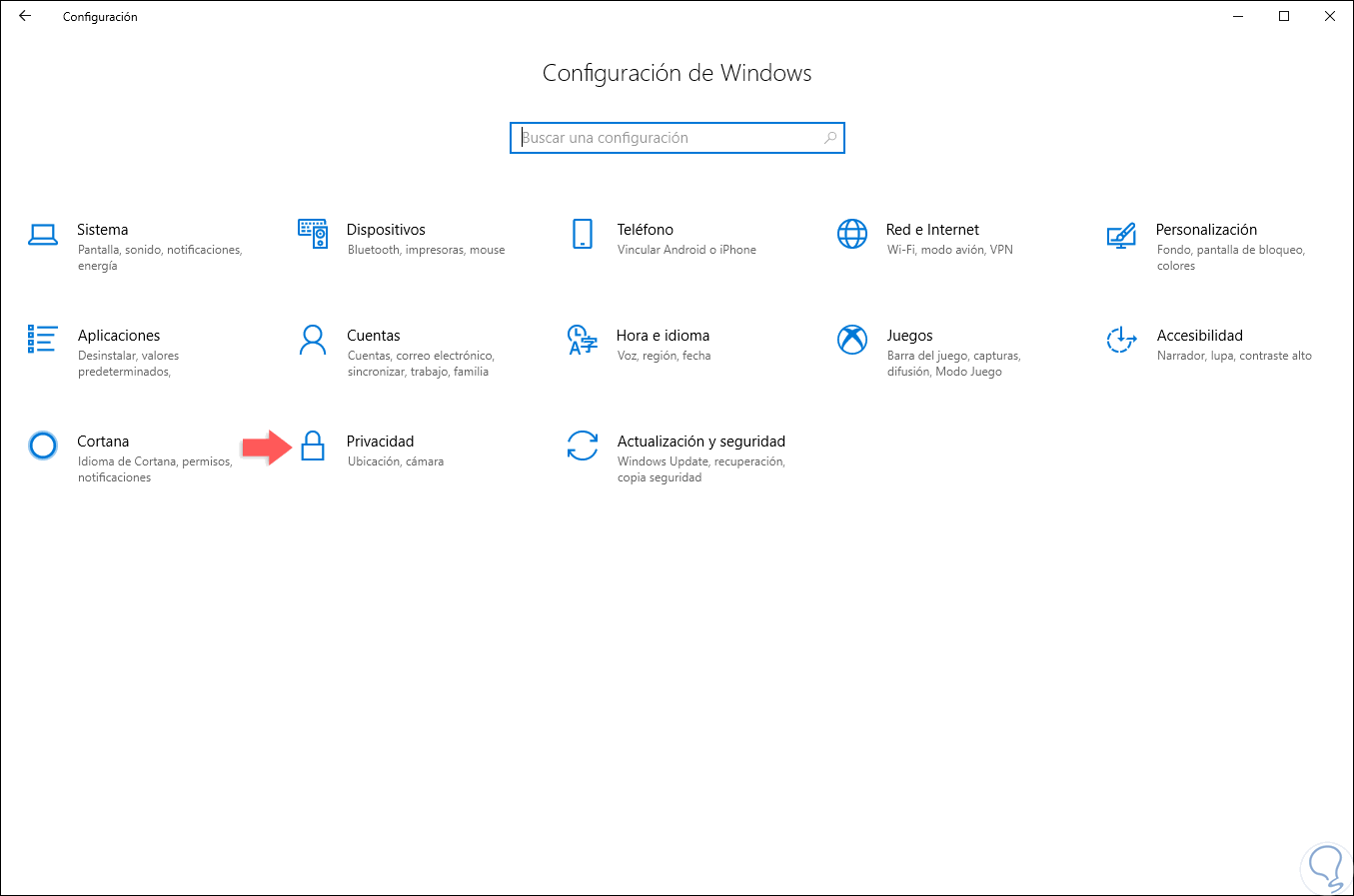
Task: Click 'Fondo, pantalla de bloqueo, colores' description
Action: pos(1231,258)
